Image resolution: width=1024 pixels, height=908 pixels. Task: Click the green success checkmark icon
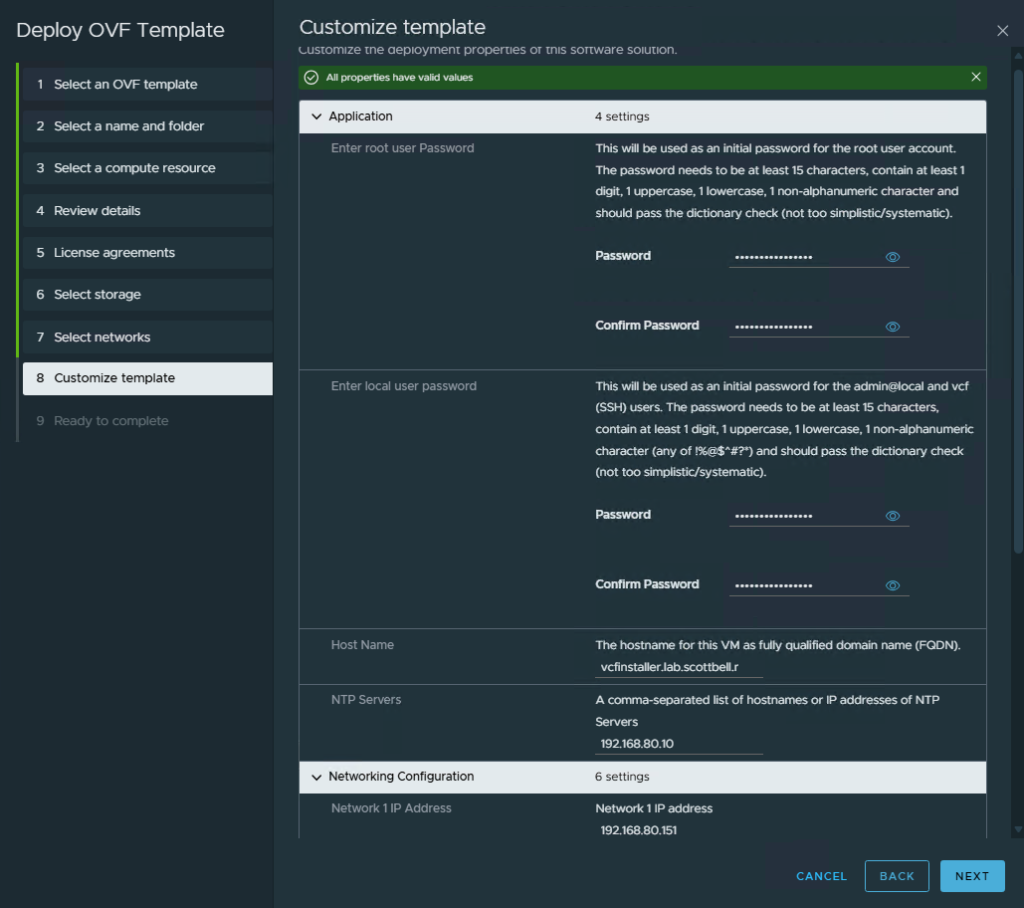311,77
